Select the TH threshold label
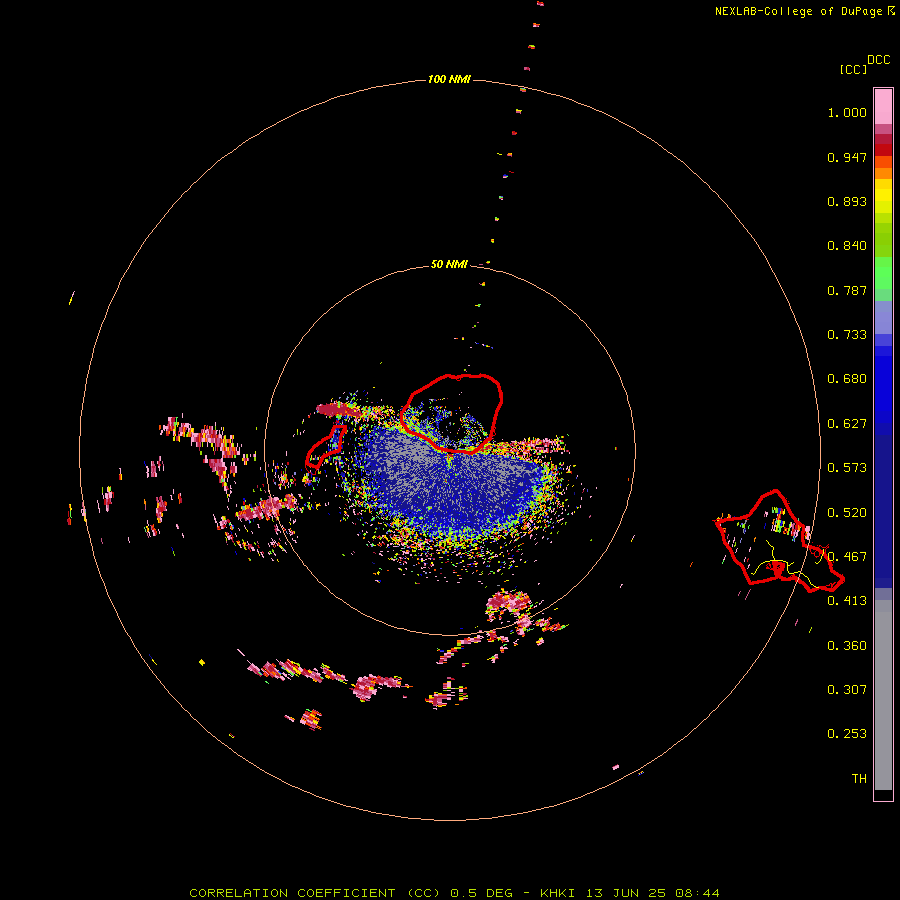 [859, 778]
